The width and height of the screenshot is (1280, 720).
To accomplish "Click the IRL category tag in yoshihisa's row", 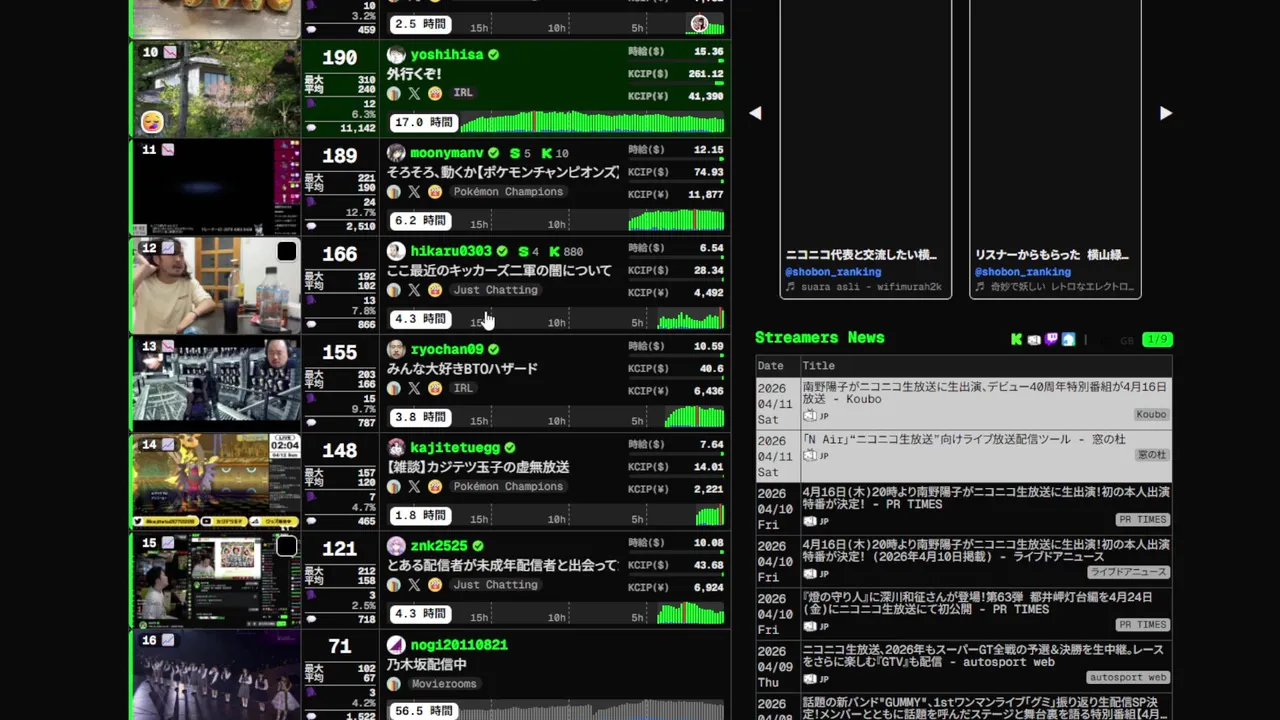I will (463, 93).
